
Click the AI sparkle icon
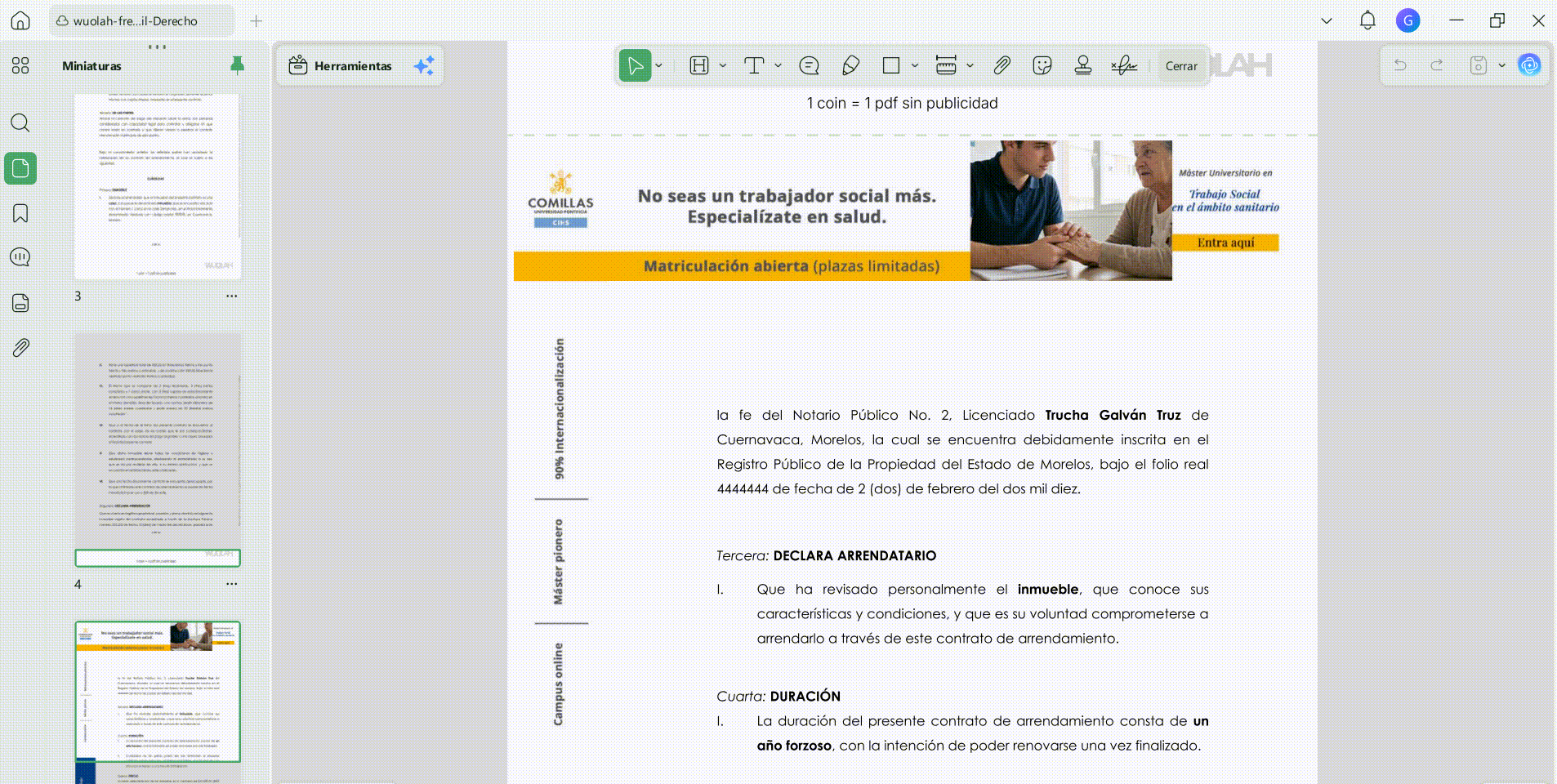[x=424, y=65]
